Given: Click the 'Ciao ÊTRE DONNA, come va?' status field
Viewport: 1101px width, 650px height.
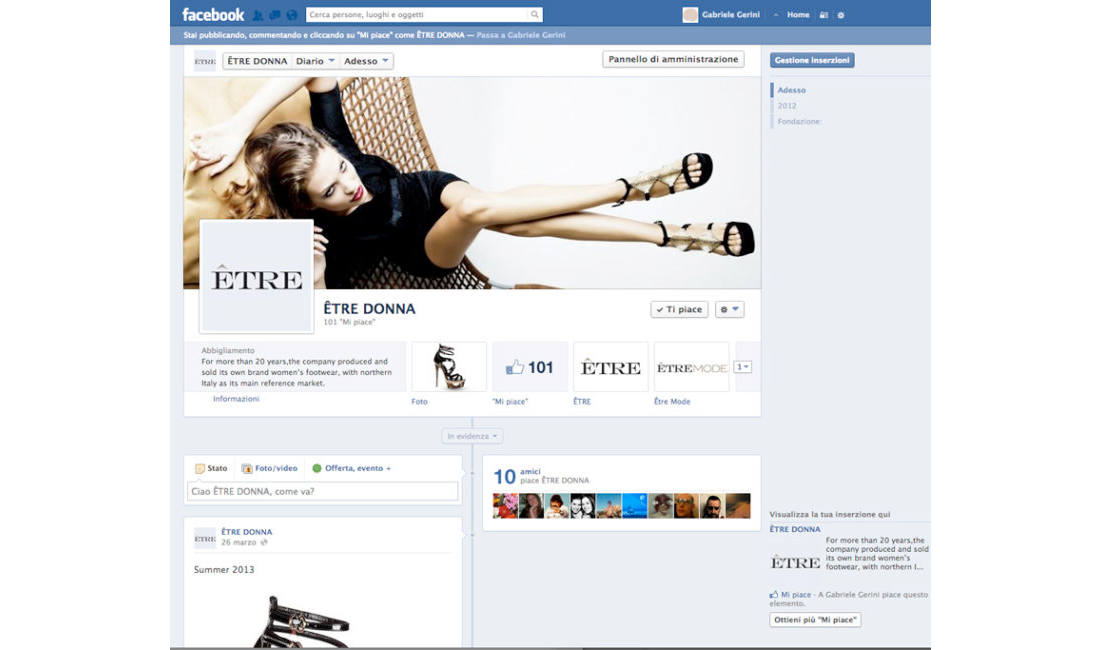Looking at the screenshot, I should pos(322,491).
